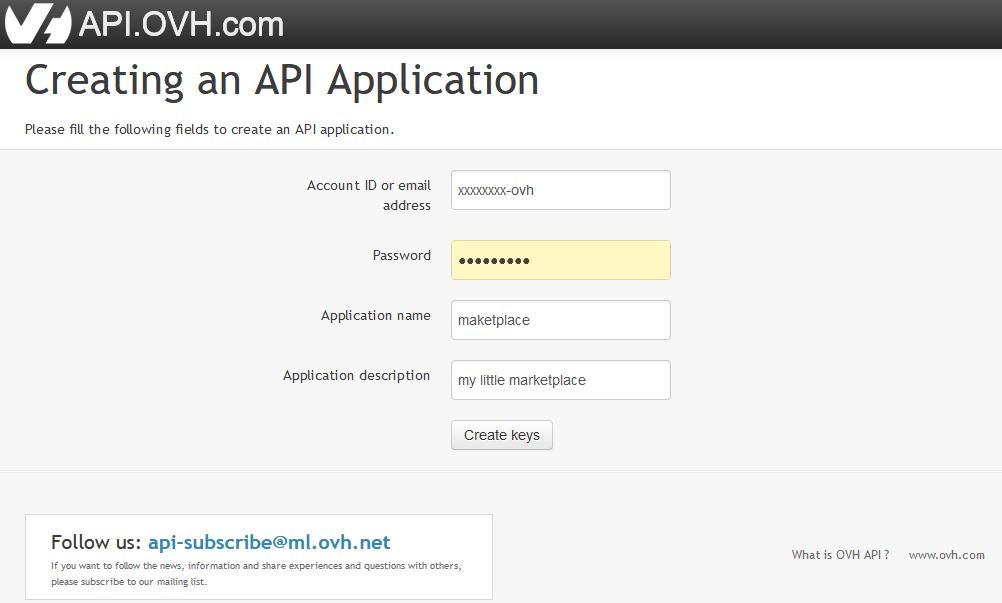Open the "What is OVH API ?" link
The image size is (1002, 603).
pos(840,555)
